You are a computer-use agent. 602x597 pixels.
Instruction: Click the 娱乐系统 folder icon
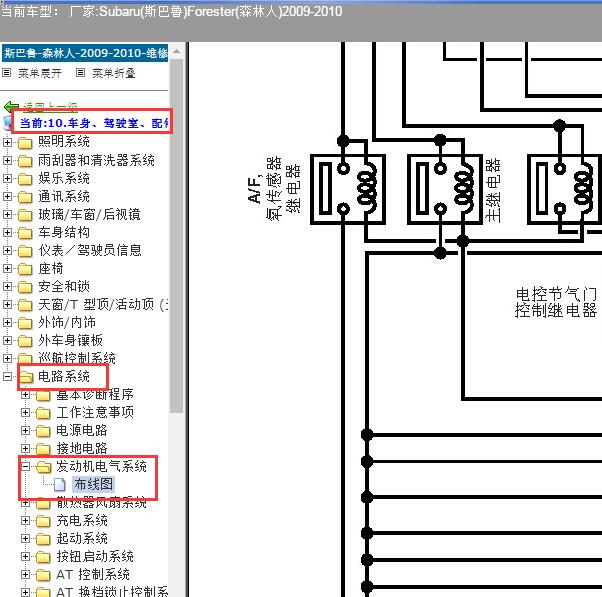click(x=25, y=179)
